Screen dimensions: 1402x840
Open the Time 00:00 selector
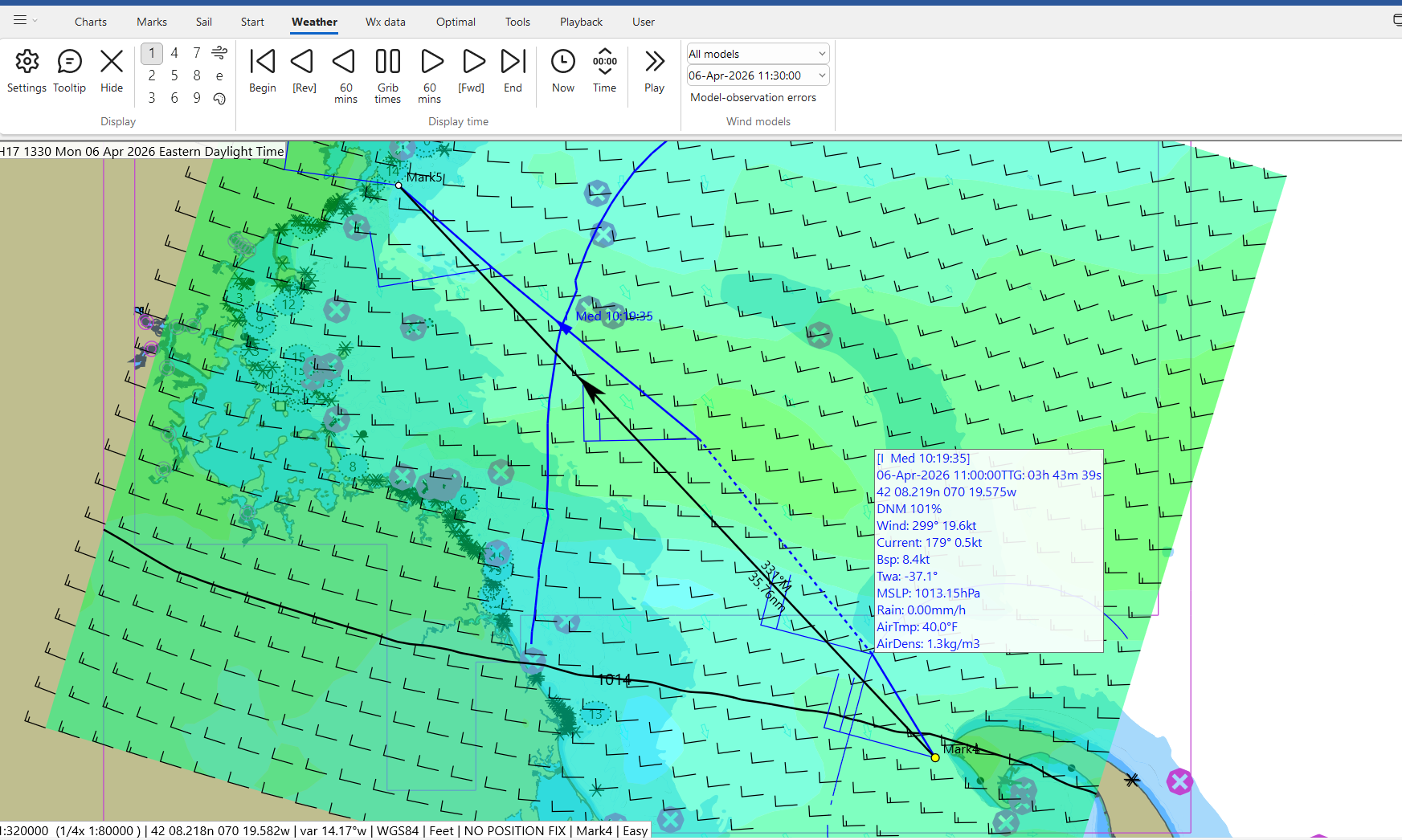click(x=605, y=70)
